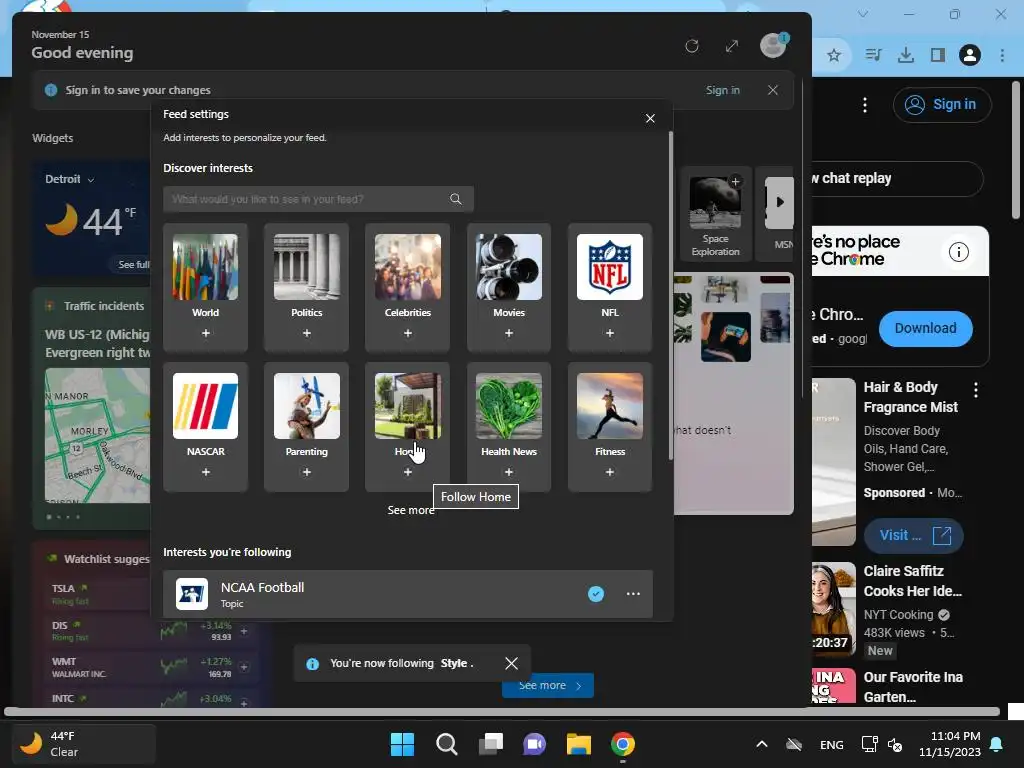Click YouTube Sign in button

point(942,104)
